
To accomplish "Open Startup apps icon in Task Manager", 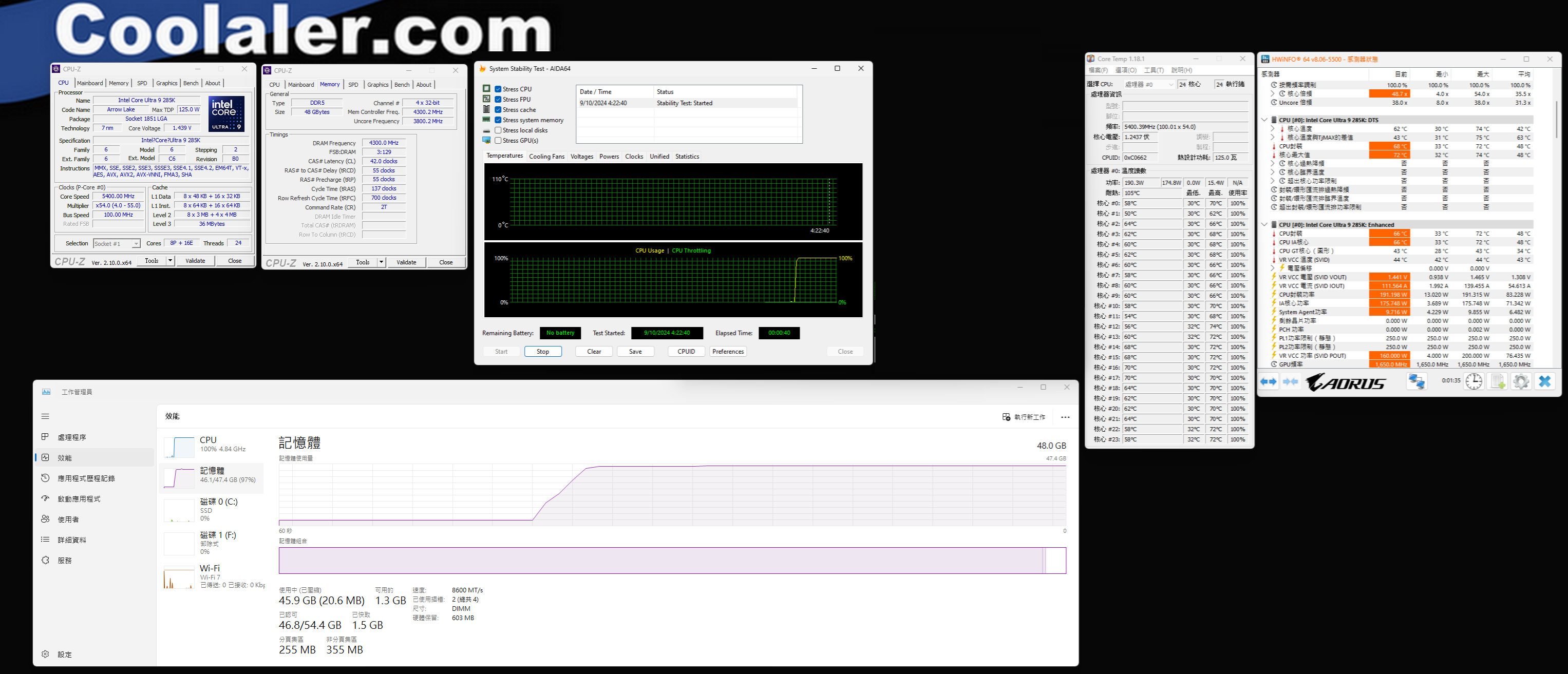I will [45, 498].
